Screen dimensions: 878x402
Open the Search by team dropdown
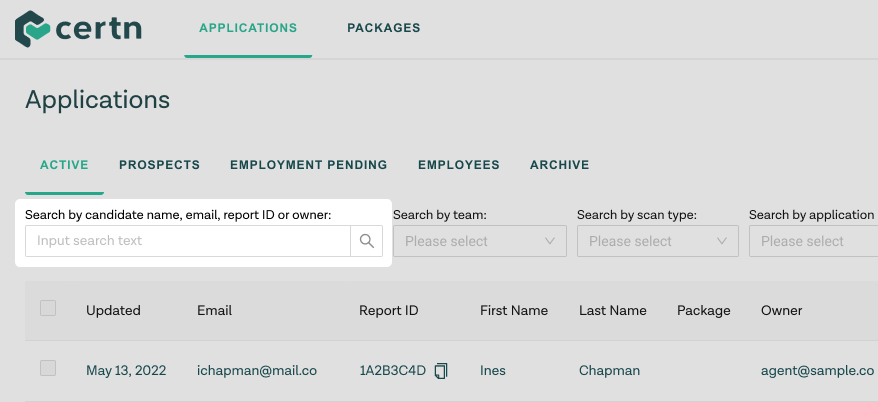[479, 241]
